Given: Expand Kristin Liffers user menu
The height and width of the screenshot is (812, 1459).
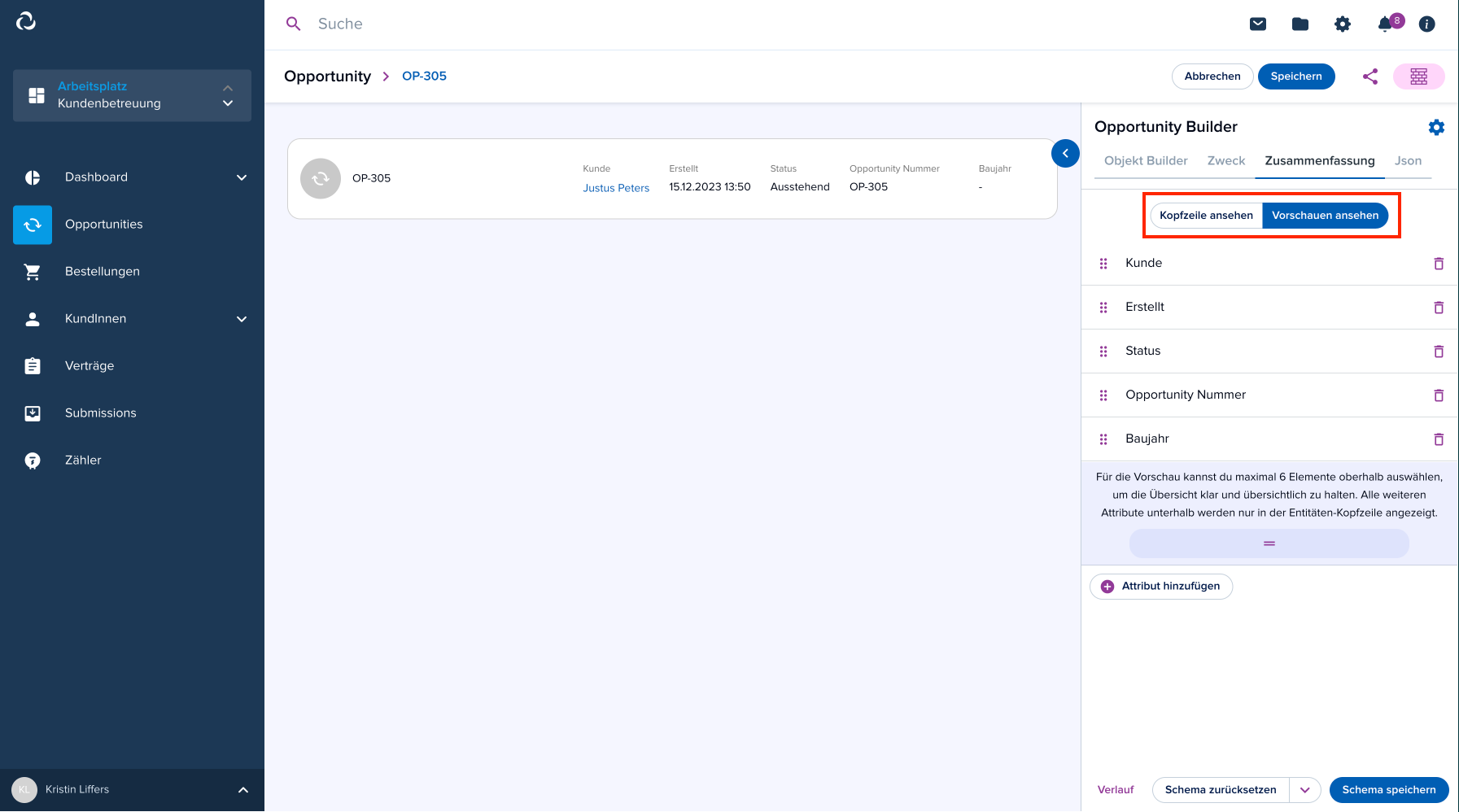Looking at the screenshot, I should tap(243, 790).
